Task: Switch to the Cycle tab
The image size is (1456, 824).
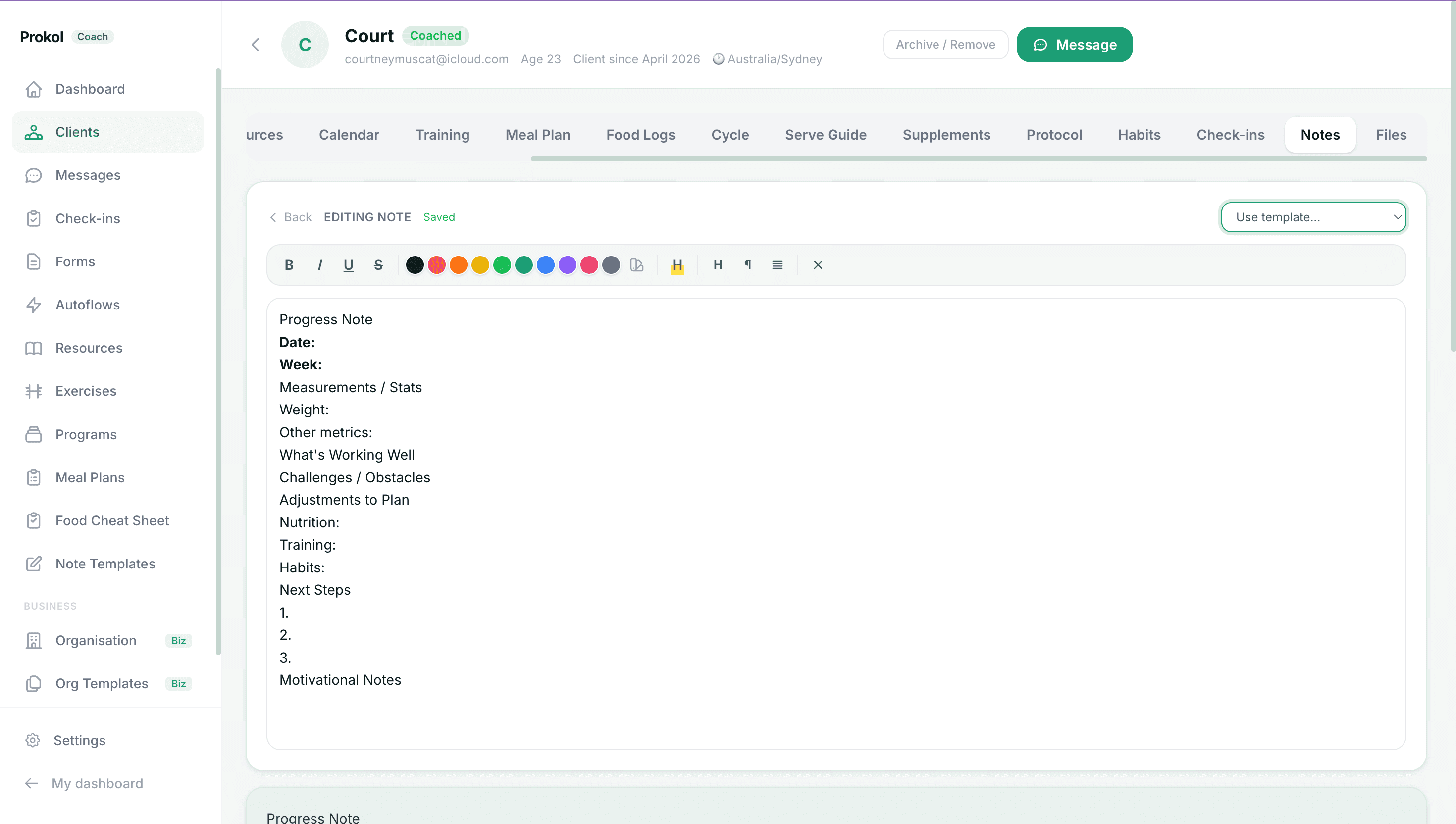Action: [730, 135]
